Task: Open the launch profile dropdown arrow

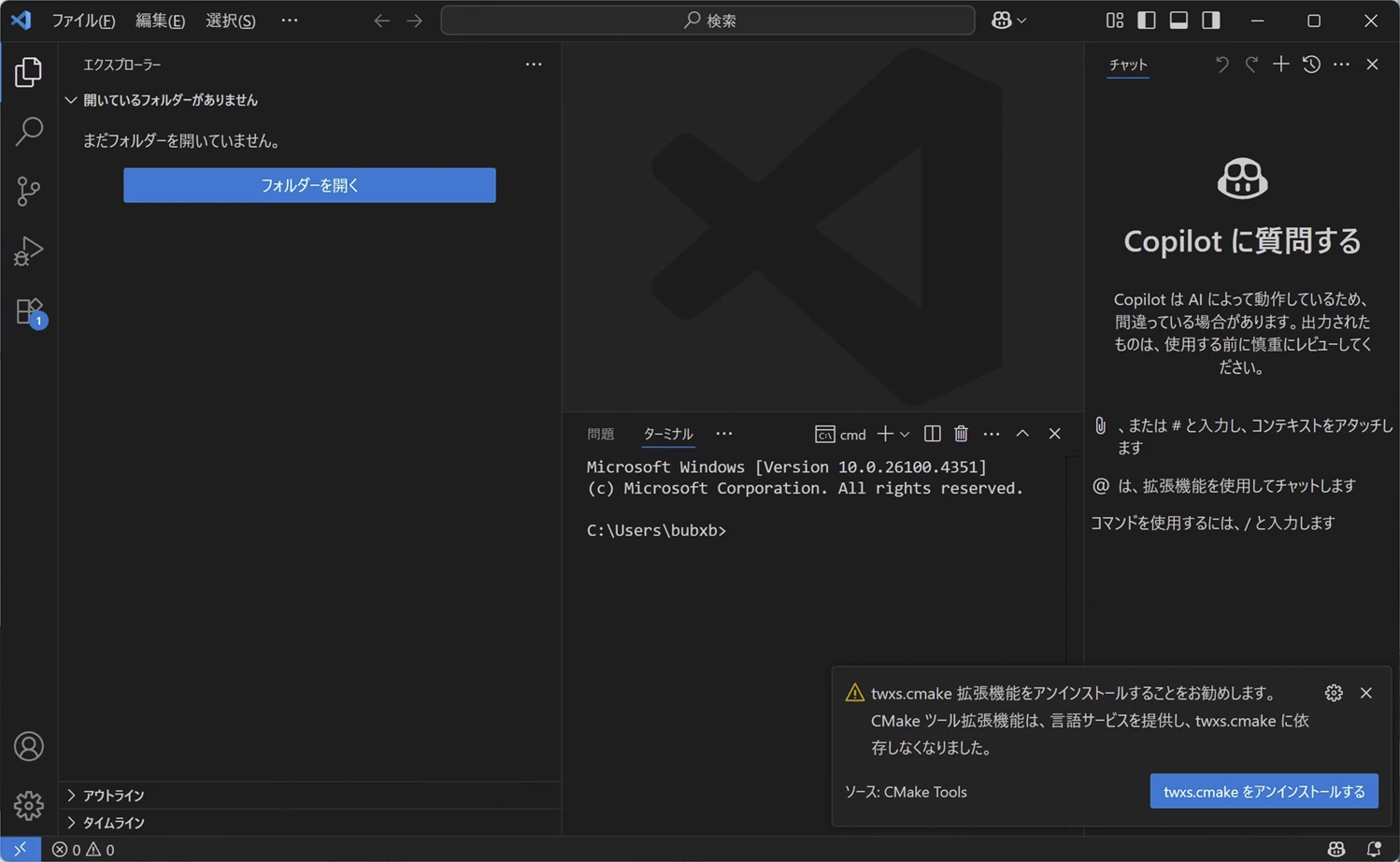Action: pyautogui.click(x=905, y=434)
